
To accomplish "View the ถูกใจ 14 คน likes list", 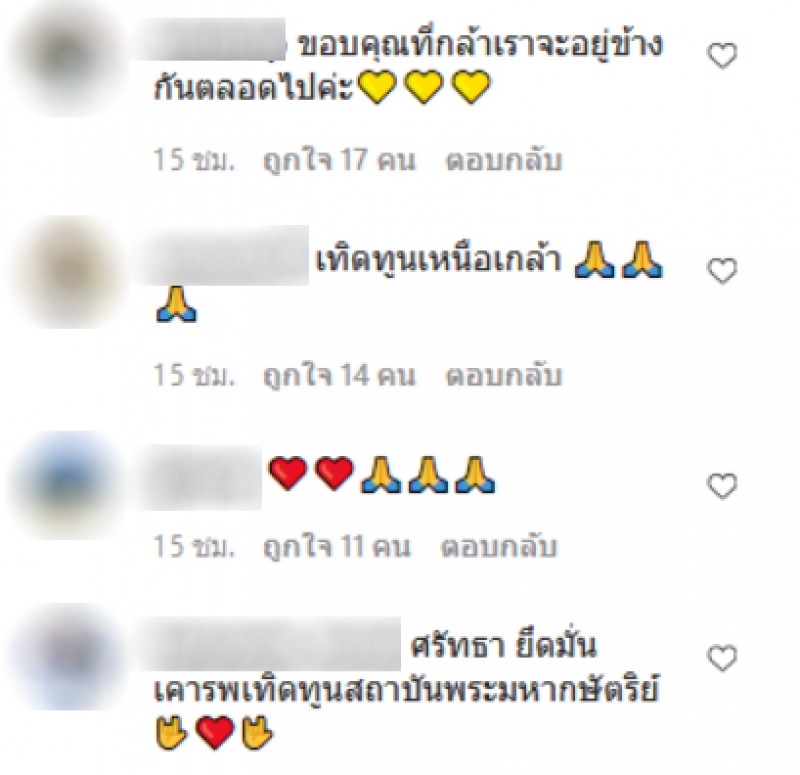I will [x=339, y=376].
